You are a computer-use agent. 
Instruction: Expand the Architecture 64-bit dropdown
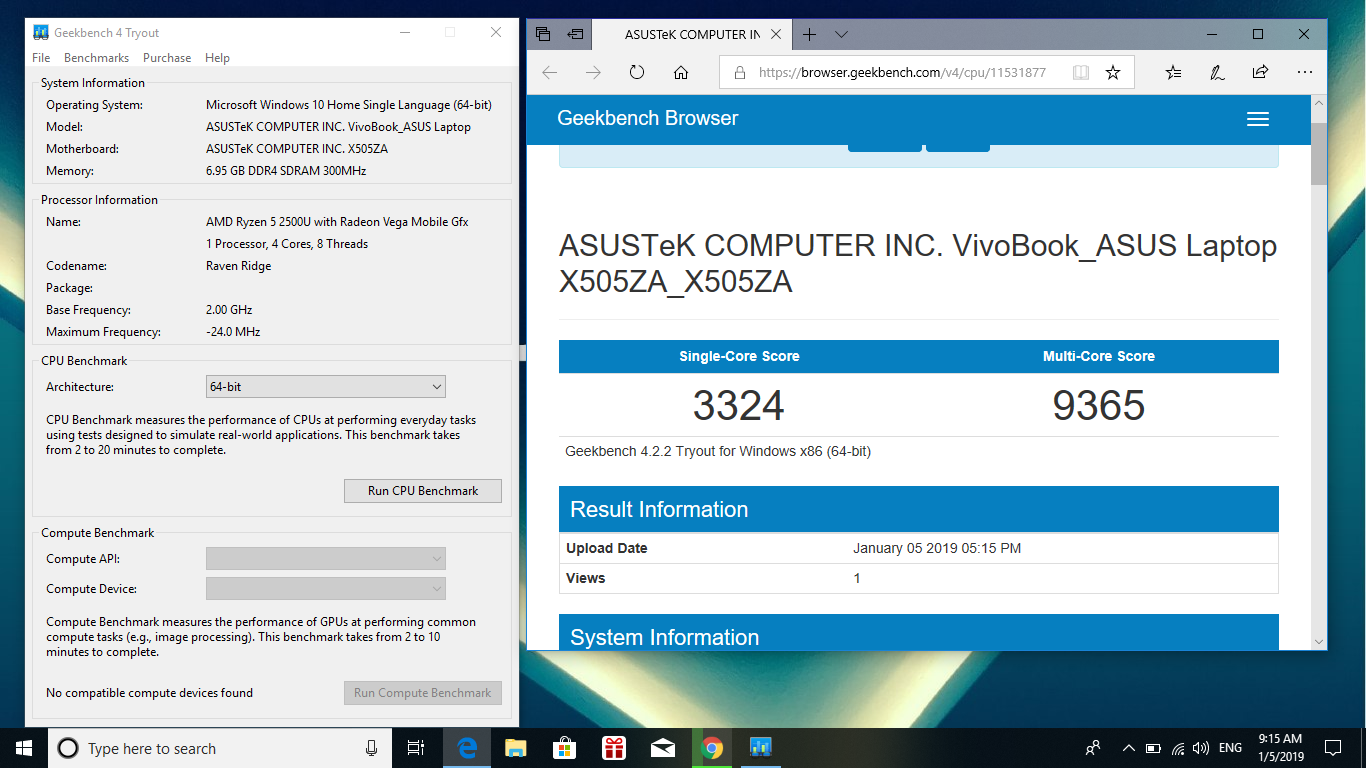(x=326, y=387)
